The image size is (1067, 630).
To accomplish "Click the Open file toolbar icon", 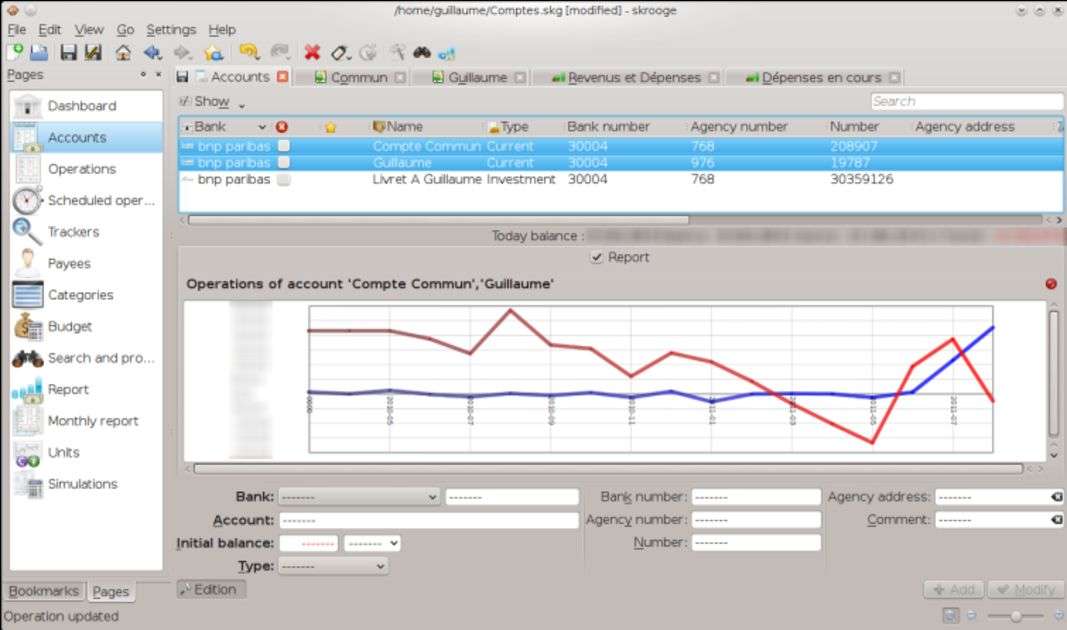I will tap(39, 52).
